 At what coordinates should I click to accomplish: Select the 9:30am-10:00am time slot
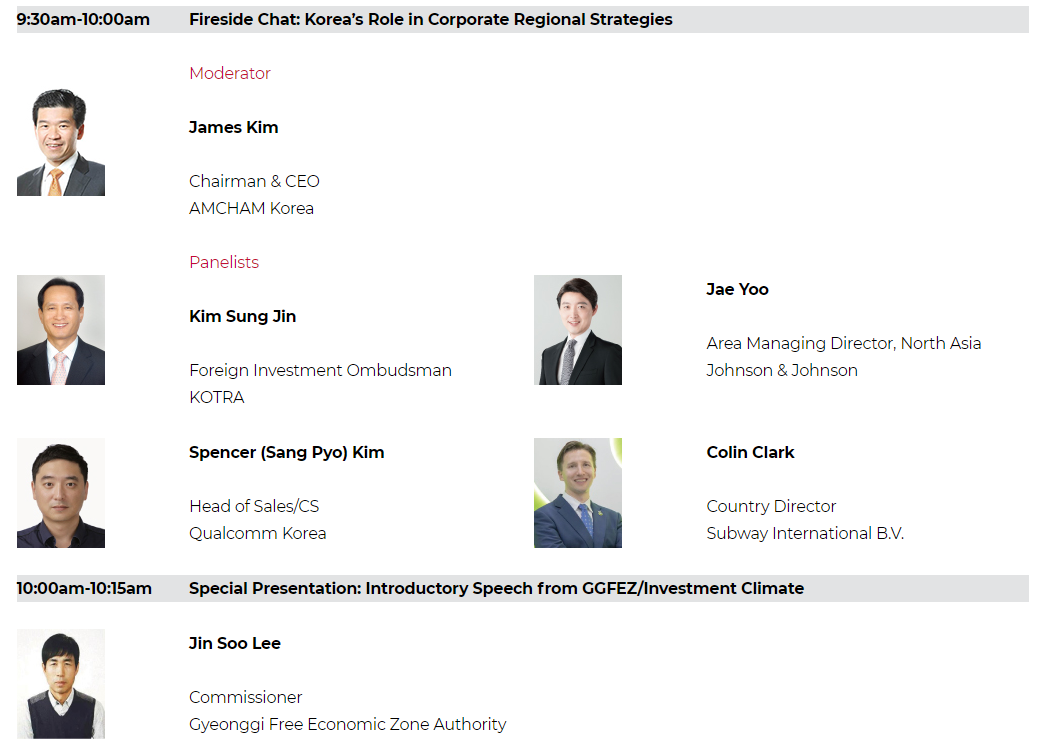point(83,20)
